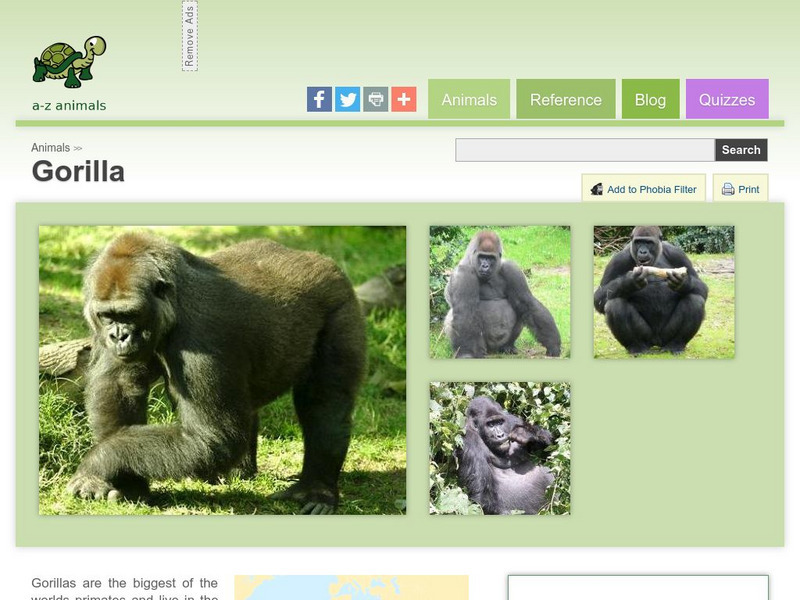The height and width of the screenshot is (600, 800).
Task: Share page via Twitter icon
Action: click(x=347, y=99)
